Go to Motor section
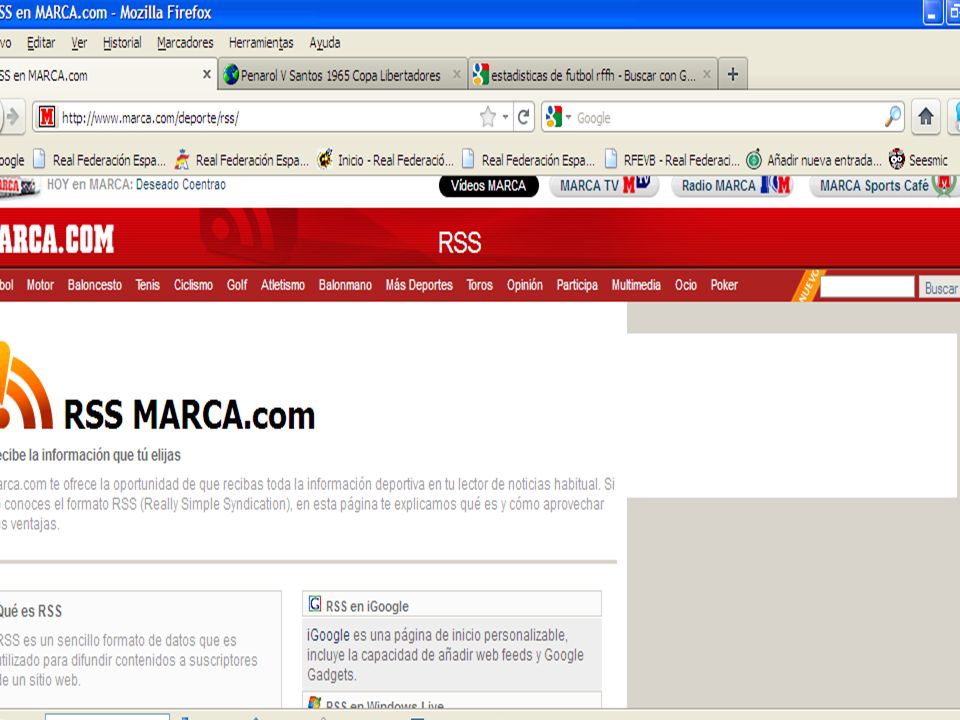The width and height of the screenshot is (960, 720). pos(40,285)
